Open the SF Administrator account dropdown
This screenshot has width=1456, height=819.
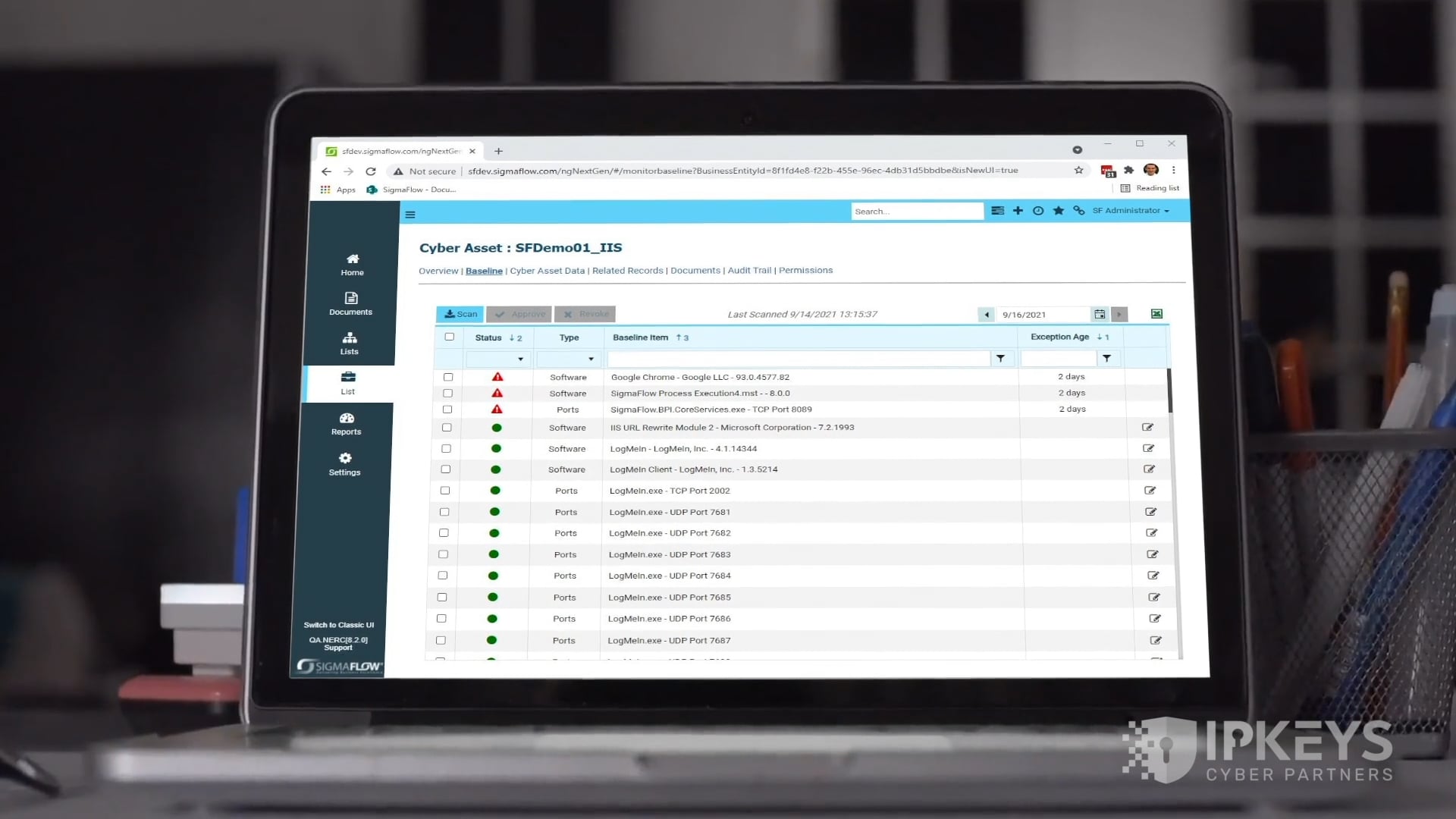pyautogui.click(x=1129, y=211)
